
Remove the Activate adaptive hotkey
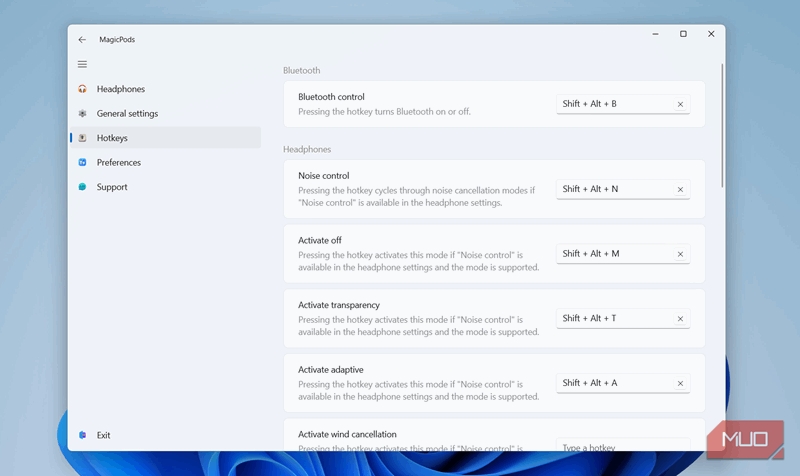(x=680, y=383)
